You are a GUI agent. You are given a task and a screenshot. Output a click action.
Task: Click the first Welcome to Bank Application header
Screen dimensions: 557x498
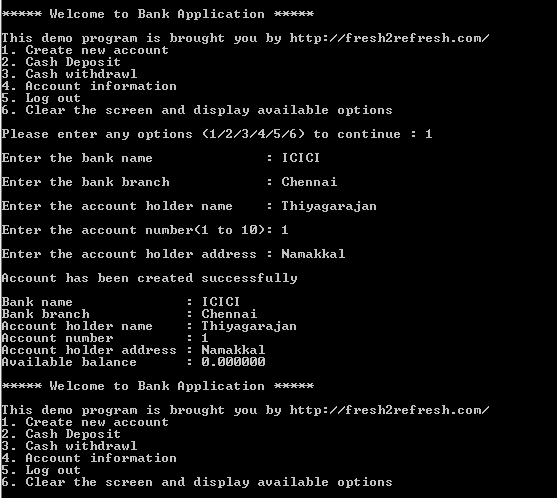coord(157,14)
